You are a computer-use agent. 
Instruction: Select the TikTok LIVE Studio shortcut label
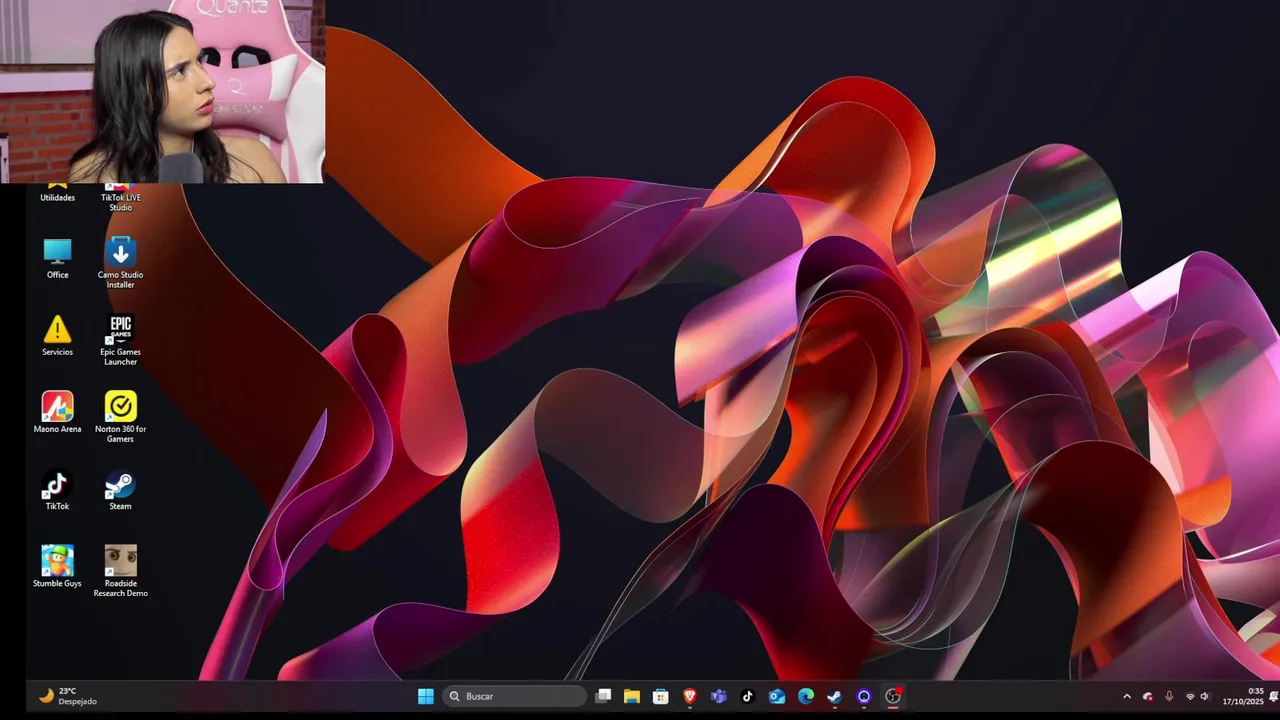(120, 202)
